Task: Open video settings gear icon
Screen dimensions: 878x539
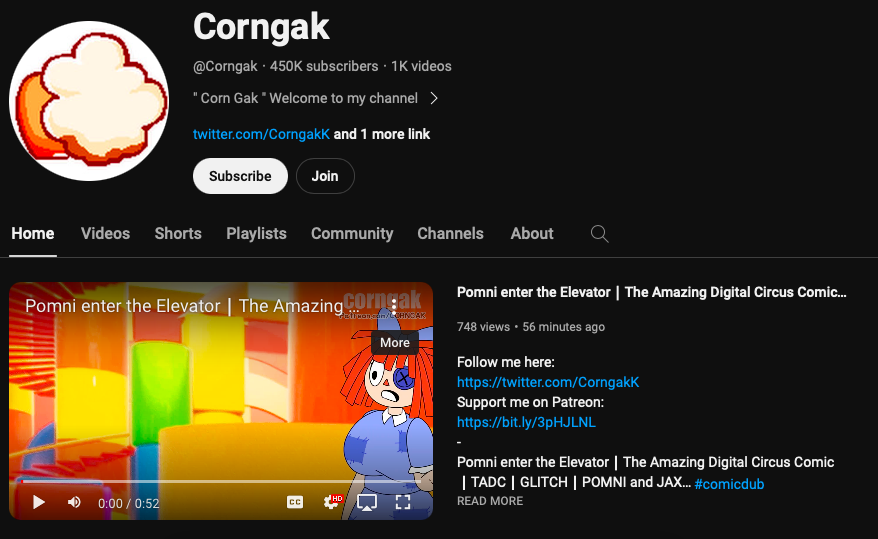Action: pyautogui.click(x=332, y=501)
